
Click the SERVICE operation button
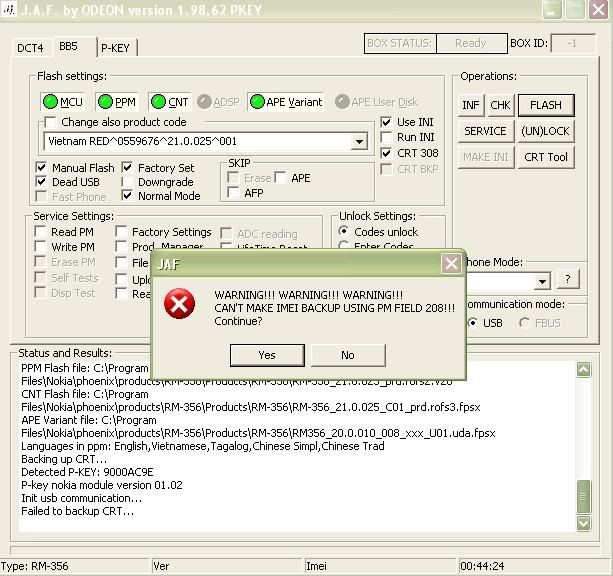tap(485, 131)
